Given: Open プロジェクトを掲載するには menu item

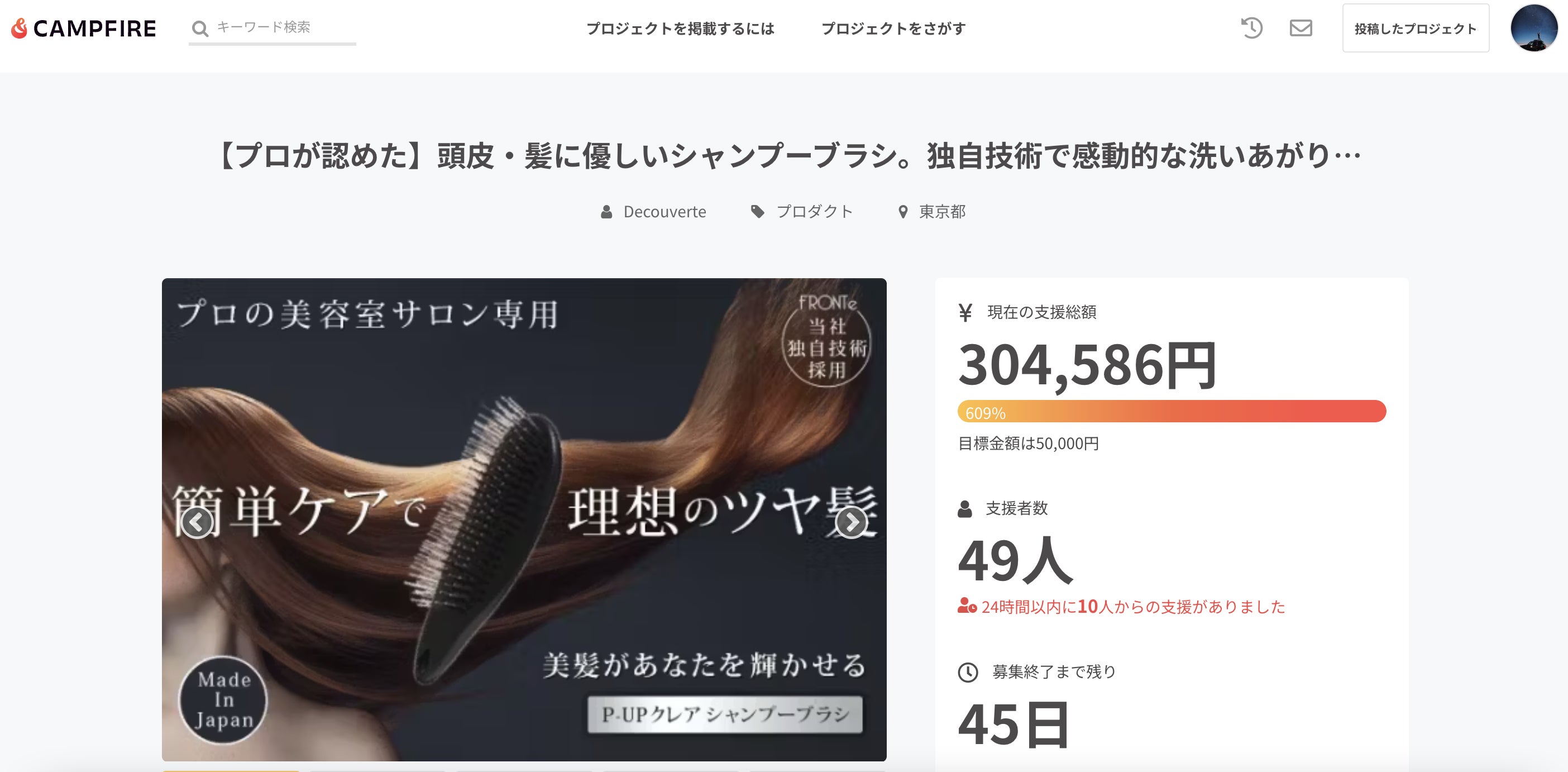Looking at the screenshot, I should click(x=680, y=28).
